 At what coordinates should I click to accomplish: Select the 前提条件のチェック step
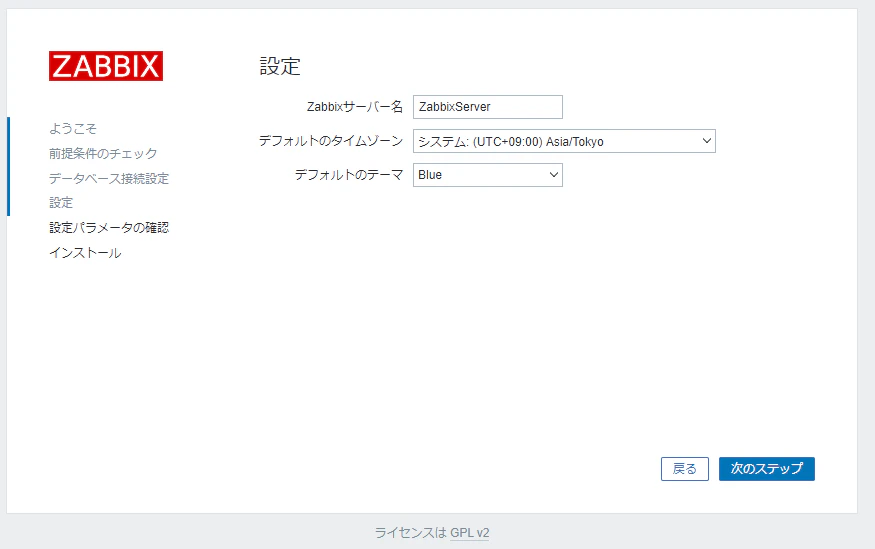(103, 153)
